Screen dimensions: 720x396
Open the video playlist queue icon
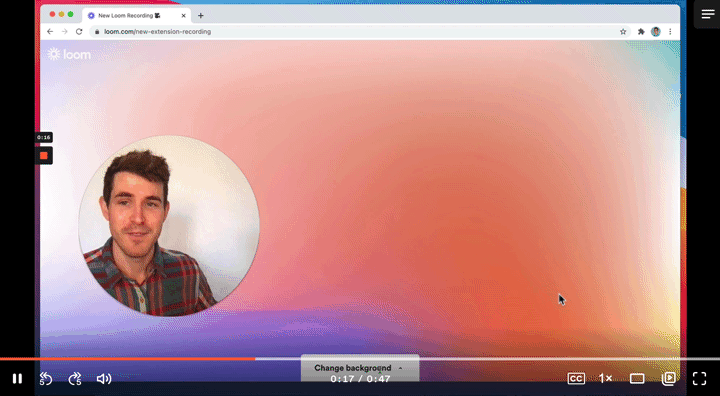[x=668, y=379]
